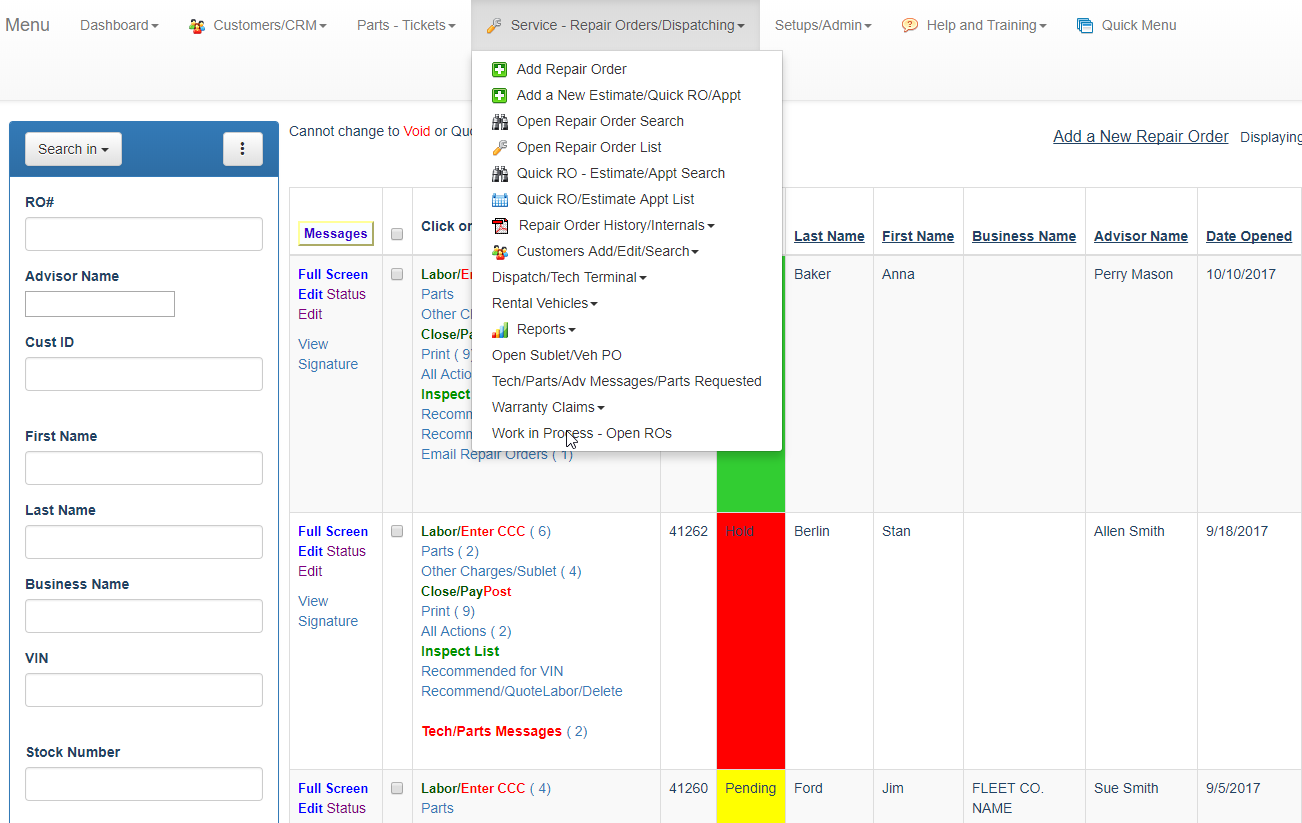Screen dimensions: 1302x823
Task: Choose Open Repair Order List entry
Action: click(x=589, y=147)
